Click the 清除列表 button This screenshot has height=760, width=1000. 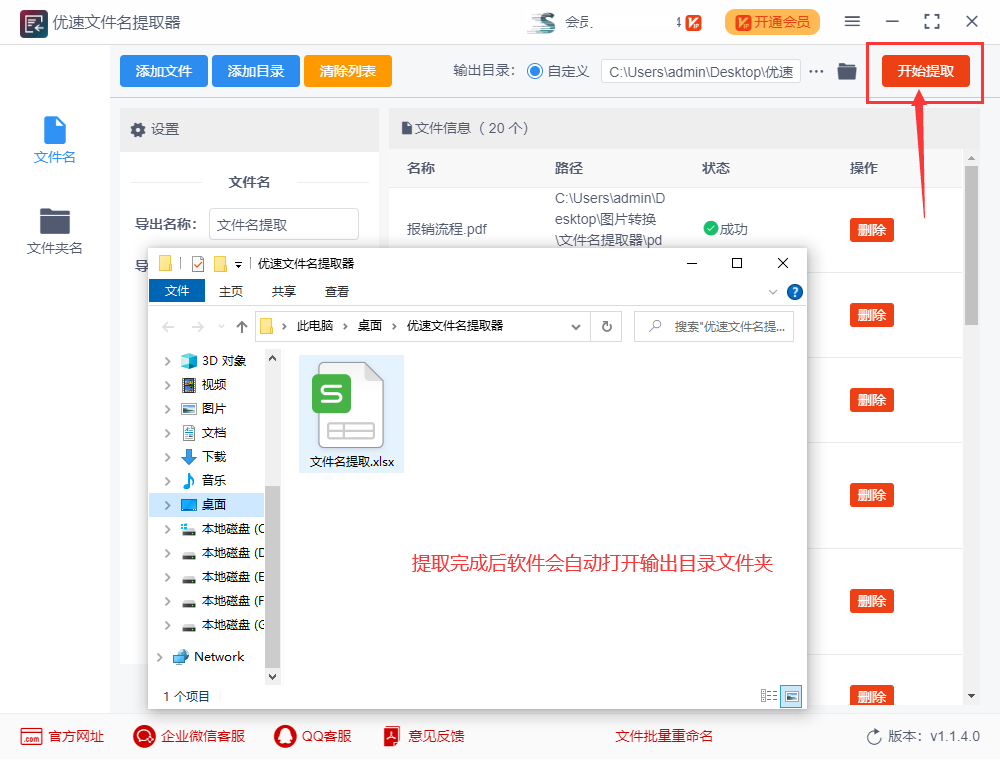click(x=347, y=71)
